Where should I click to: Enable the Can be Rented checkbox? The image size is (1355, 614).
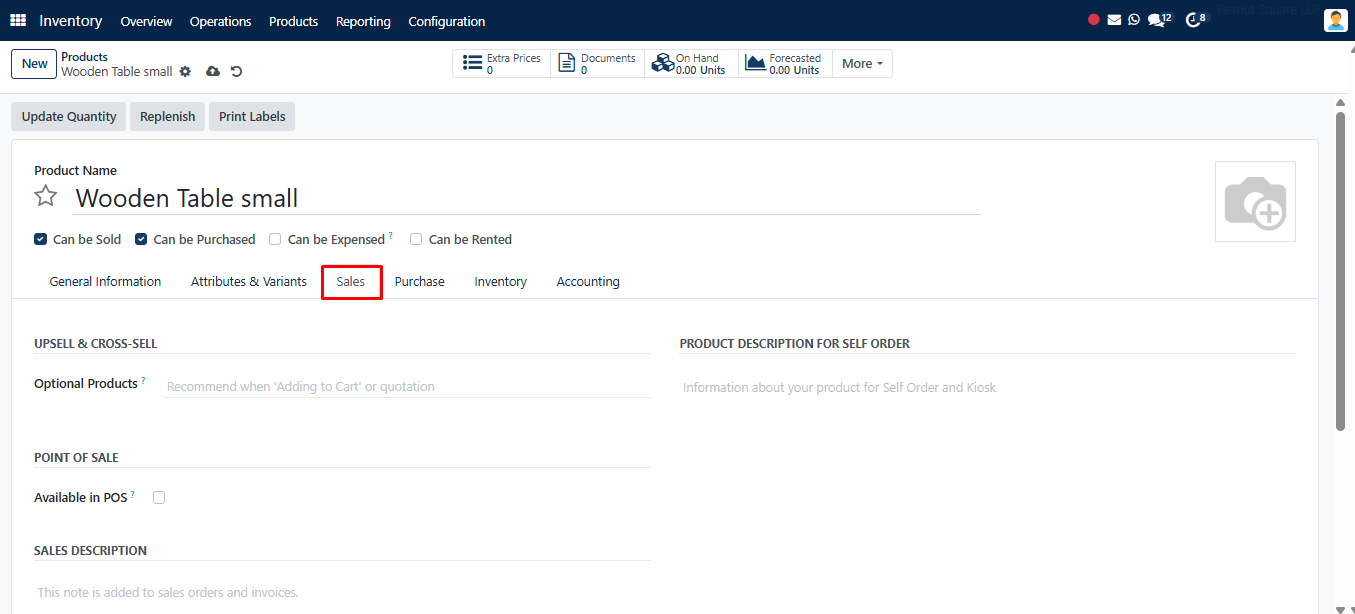point(416,239)
